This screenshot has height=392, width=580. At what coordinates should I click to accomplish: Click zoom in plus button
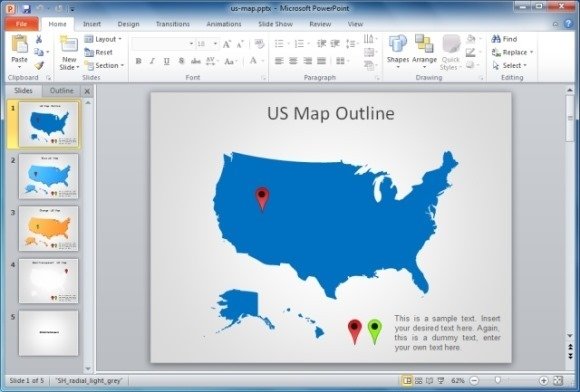pyautogui.click(x=543, y=381)
